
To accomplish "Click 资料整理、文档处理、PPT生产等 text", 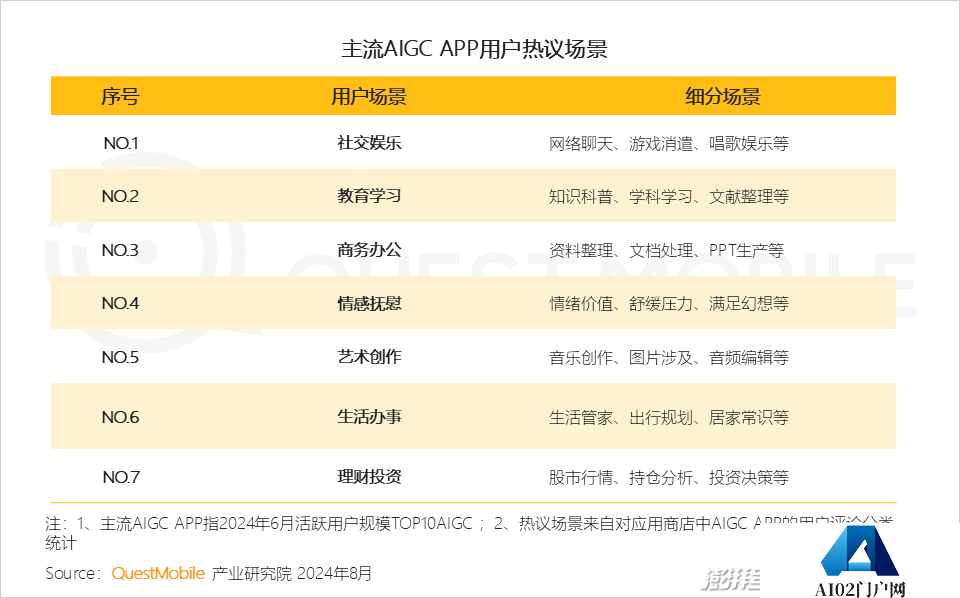I will [x=666, y=250].
